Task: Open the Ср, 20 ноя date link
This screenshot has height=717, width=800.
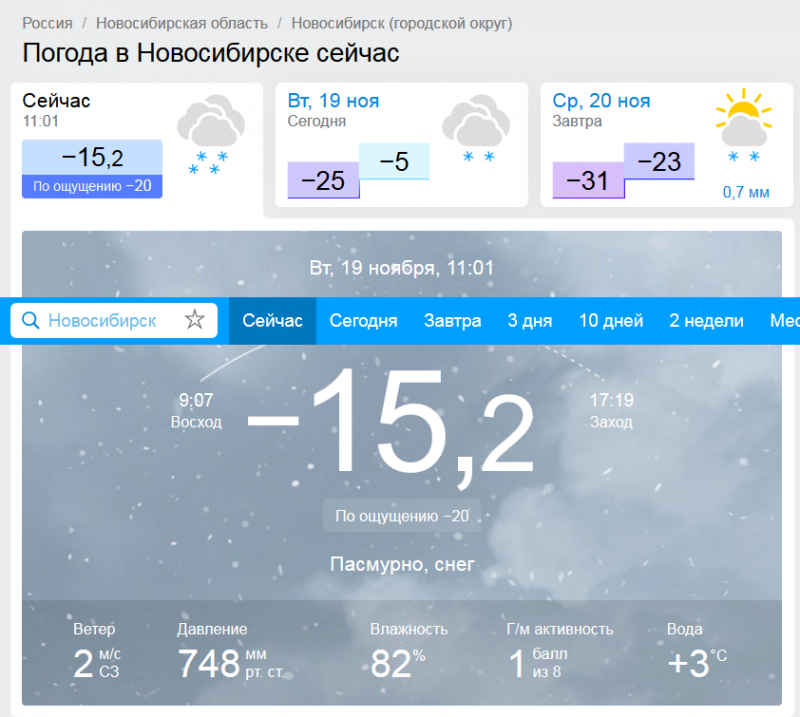Action: [601, 101]
